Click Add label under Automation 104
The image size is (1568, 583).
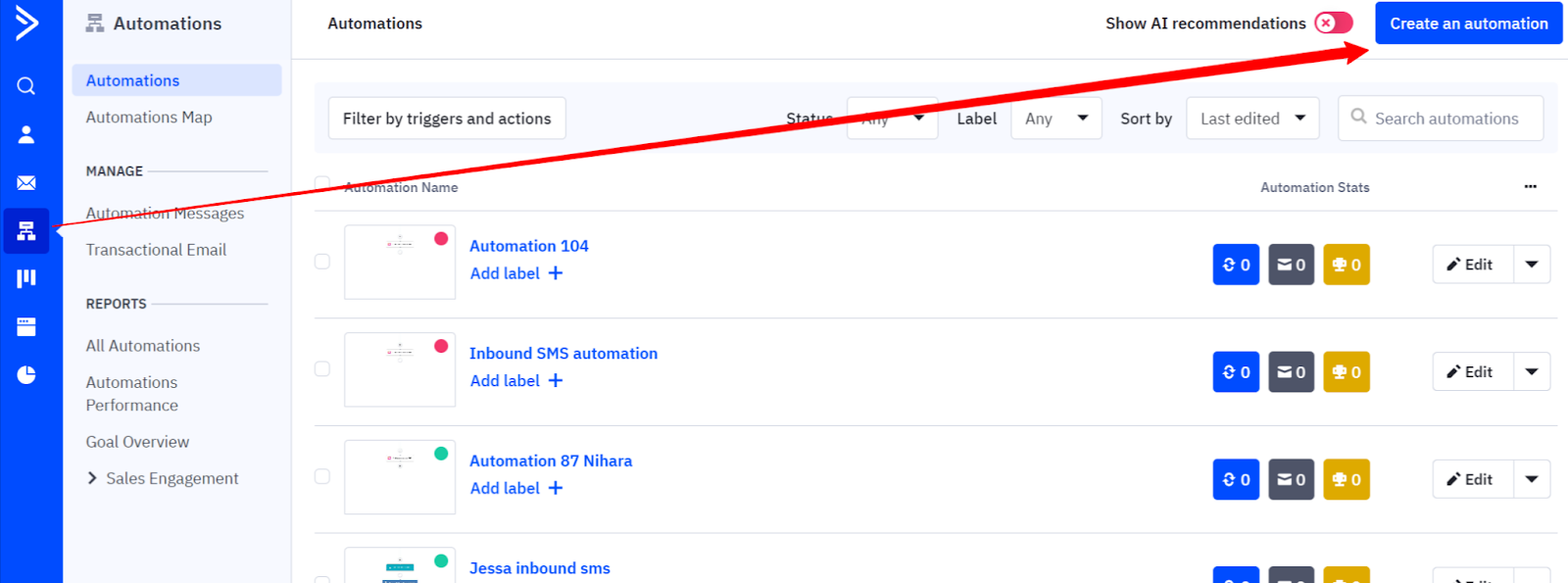pos(505,273)
